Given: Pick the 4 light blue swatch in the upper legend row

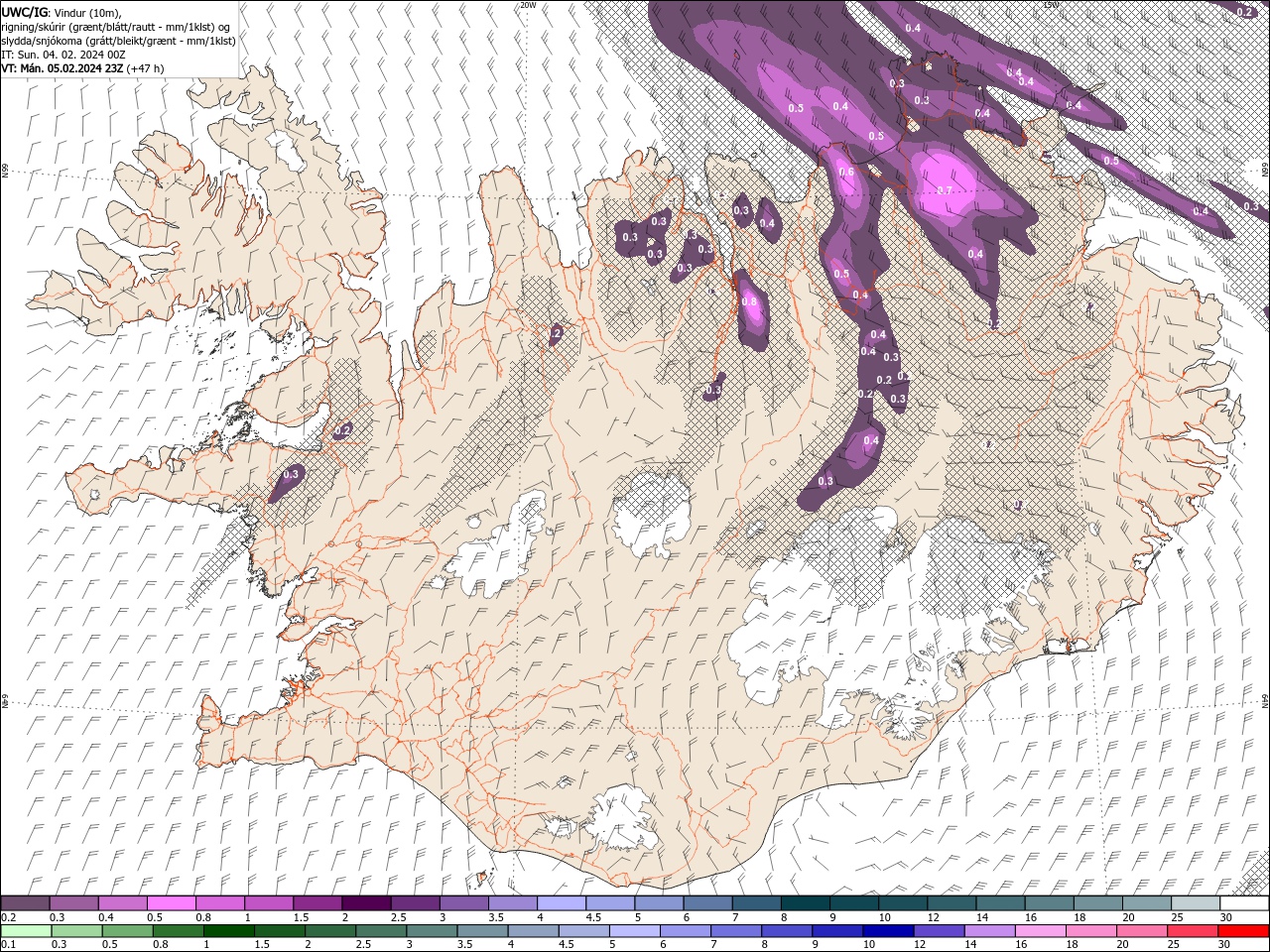Looking at the screenshot, I should point(561,903).
